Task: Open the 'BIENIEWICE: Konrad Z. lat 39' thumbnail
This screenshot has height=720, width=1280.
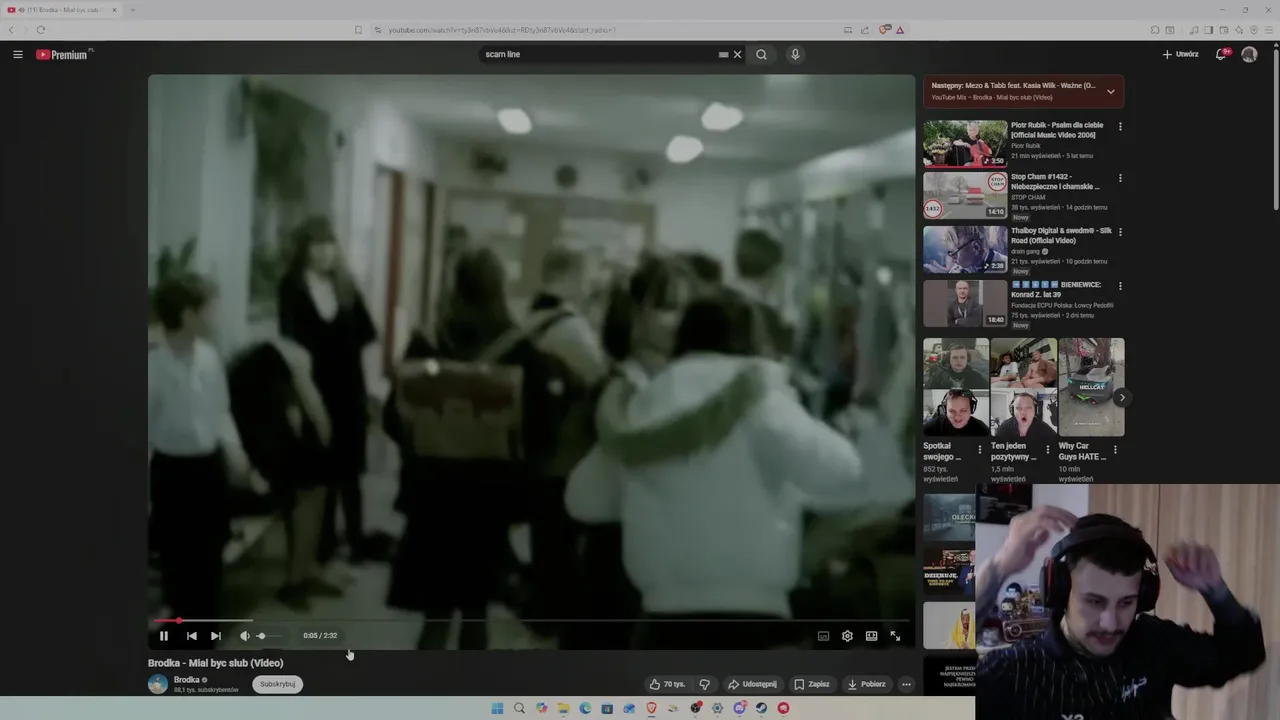Action: pyautogui.click(x=965, y=304)
